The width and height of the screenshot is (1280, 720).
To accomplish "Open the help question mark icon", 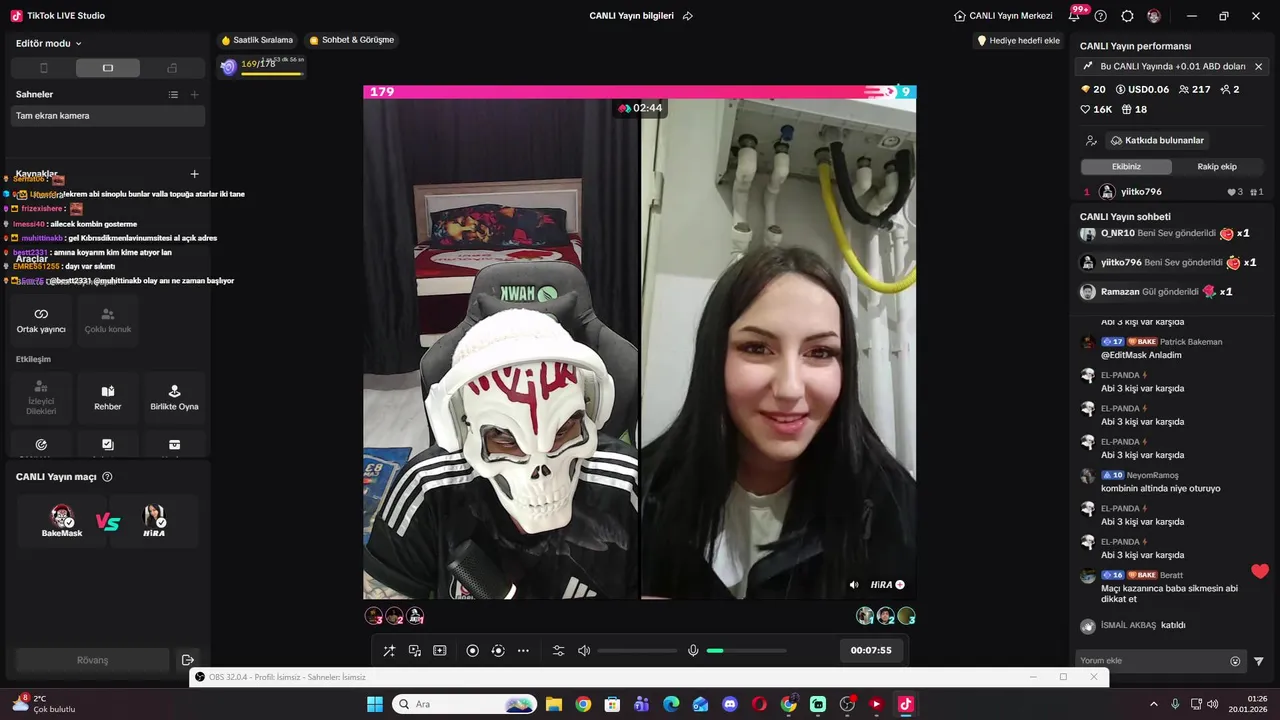I will (x=1101, y=16).
